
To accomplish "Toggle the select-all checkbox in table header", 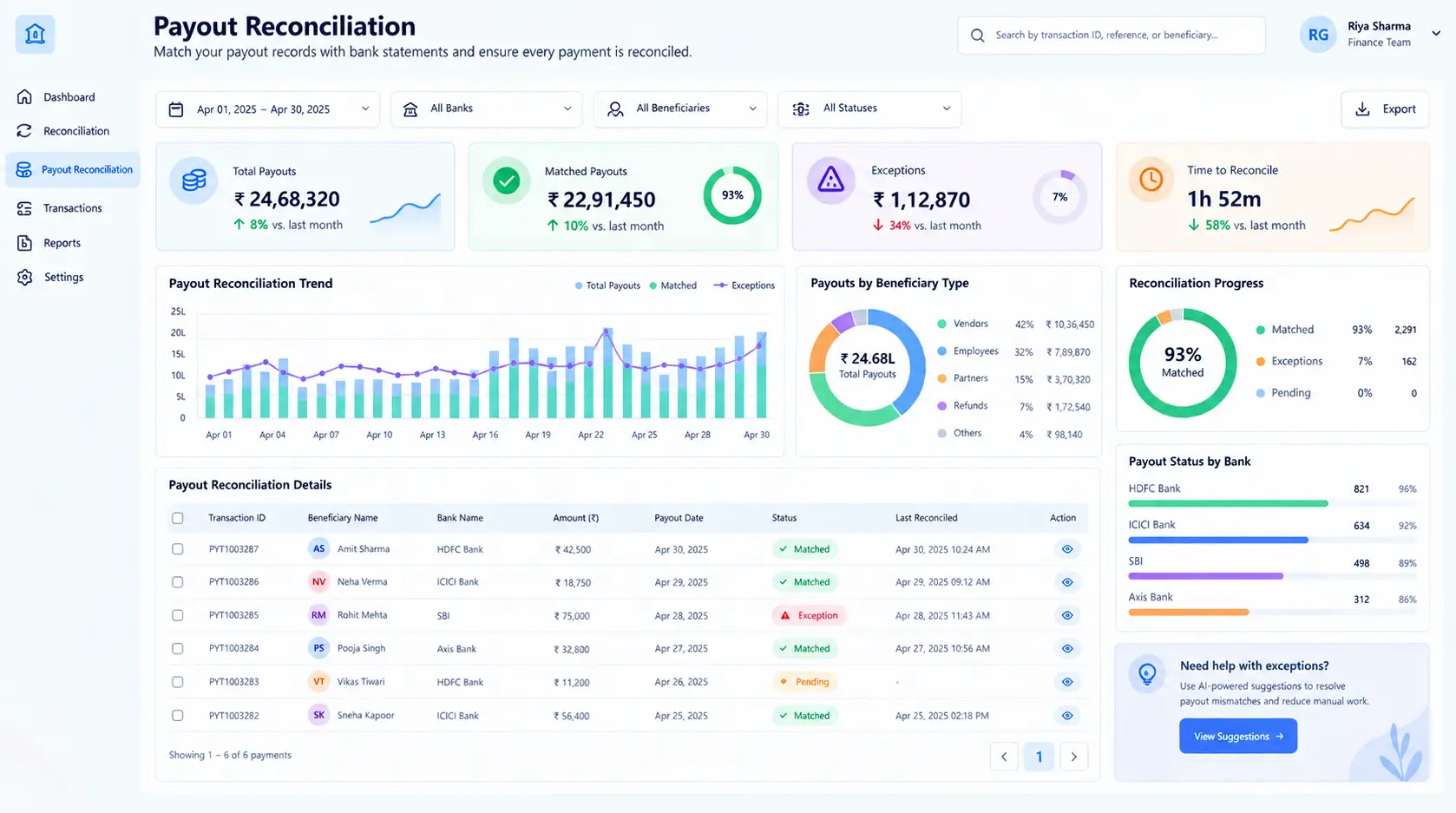I will tap(178, 518).
